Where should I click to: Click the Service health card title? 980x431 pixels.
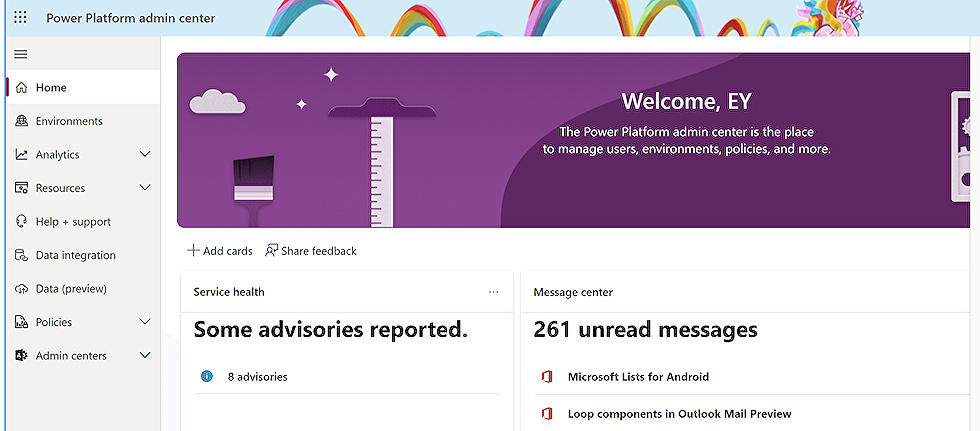[x=229, y=292]
